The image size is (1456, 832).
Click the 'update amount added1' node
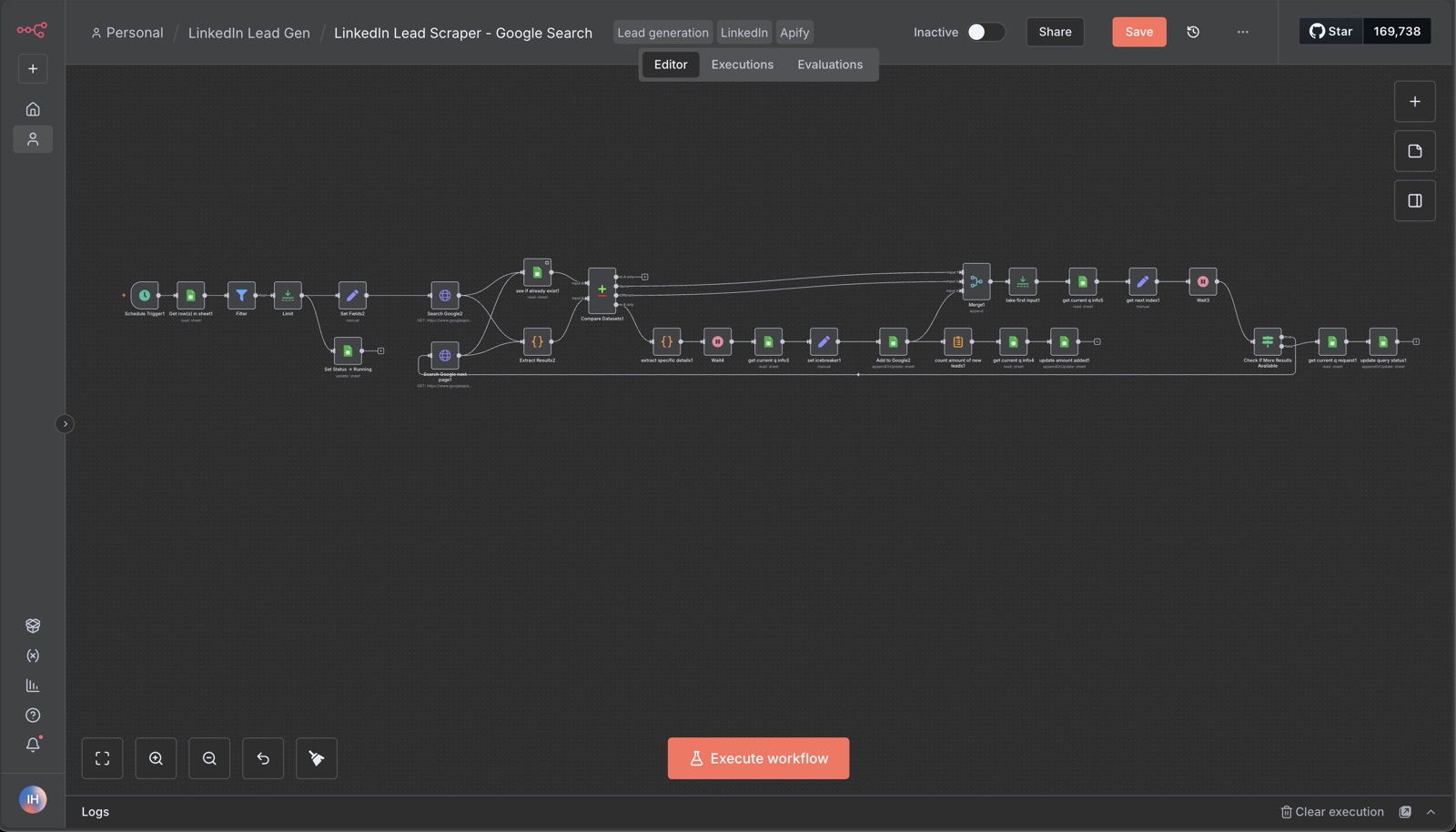pos(1064,341)
